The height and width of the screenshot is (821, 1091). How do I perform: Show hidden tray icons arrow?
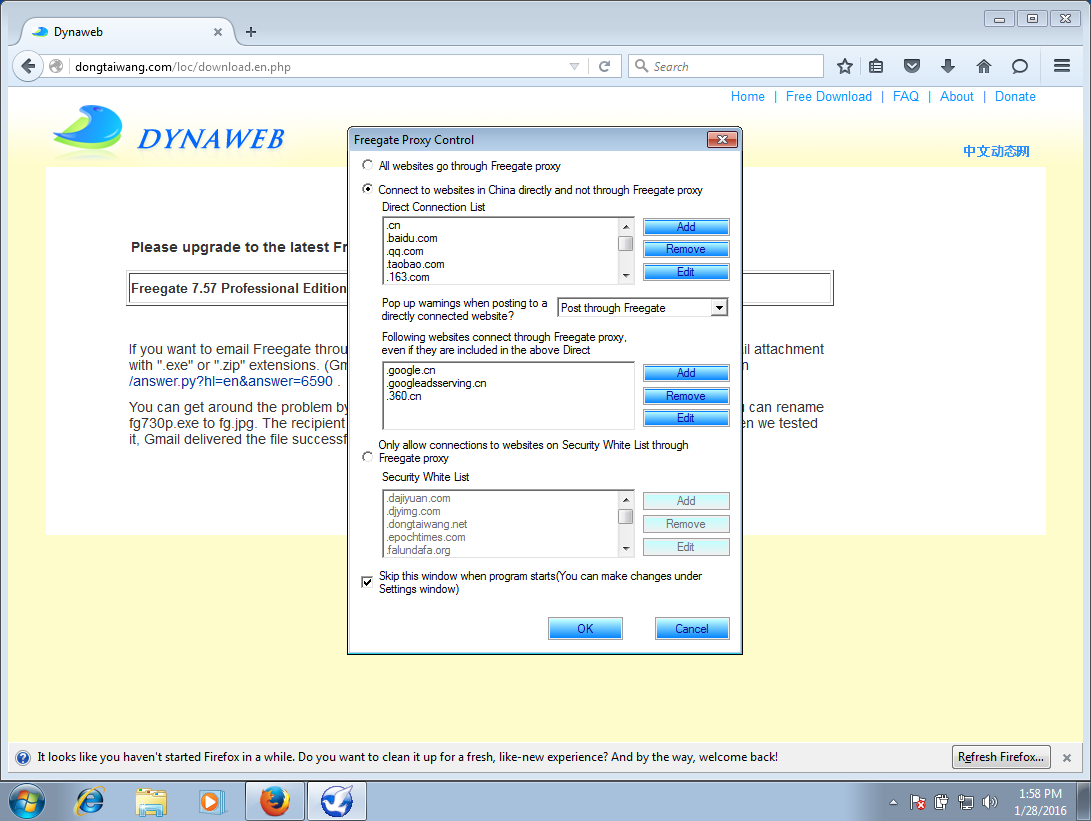click(x=893, y=802)
